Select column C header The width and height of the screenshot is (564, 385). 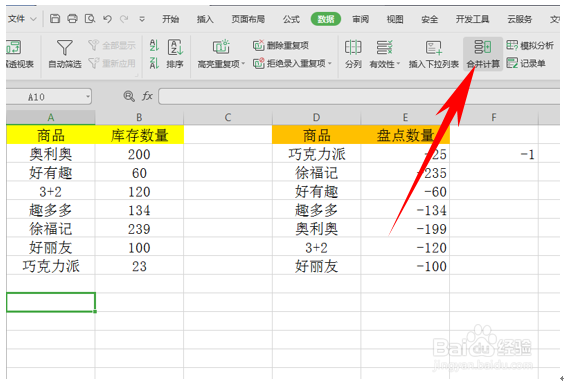tap(228, 118)
